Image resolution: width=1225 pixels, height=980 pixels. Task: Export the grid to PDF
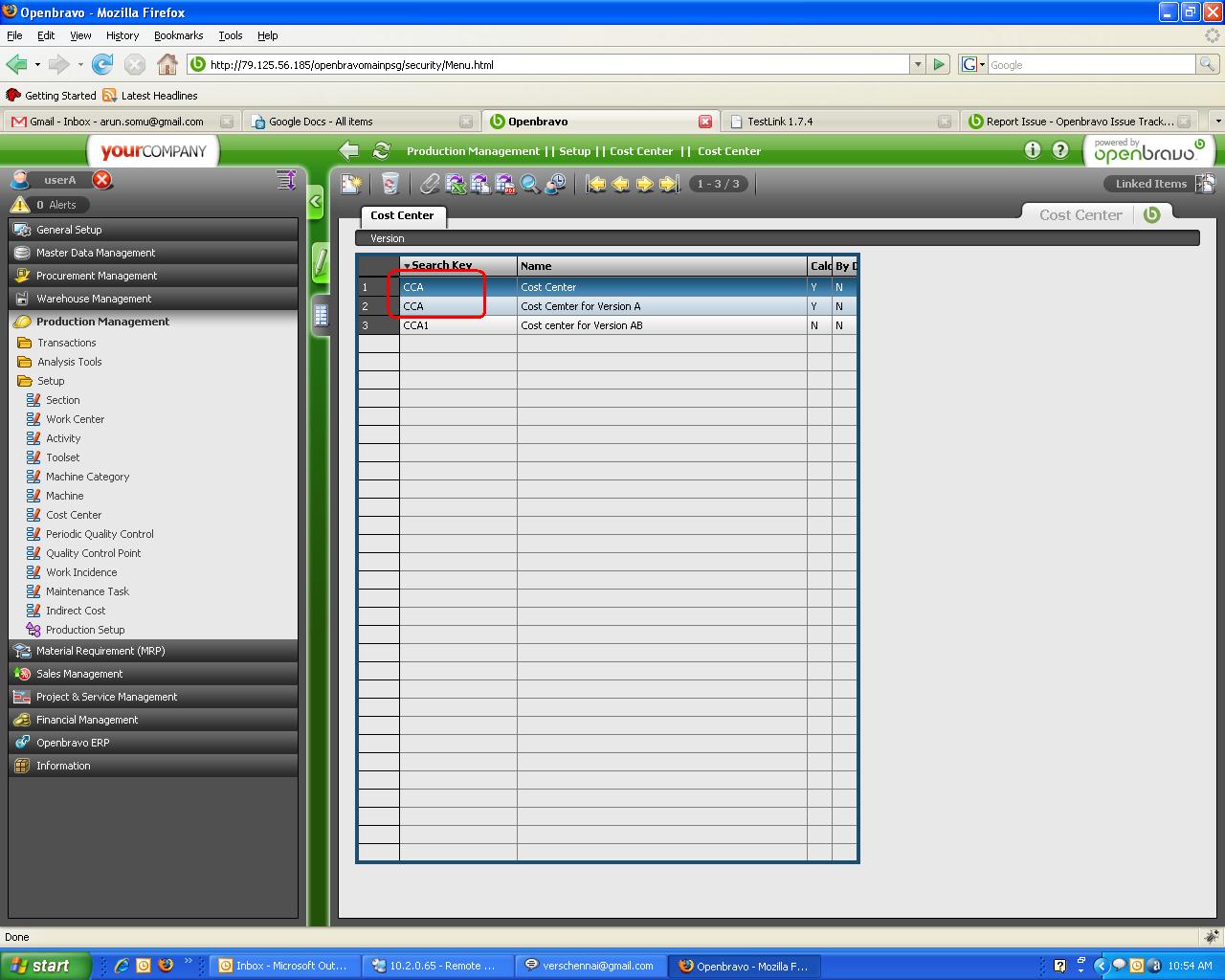pos(505,184)
